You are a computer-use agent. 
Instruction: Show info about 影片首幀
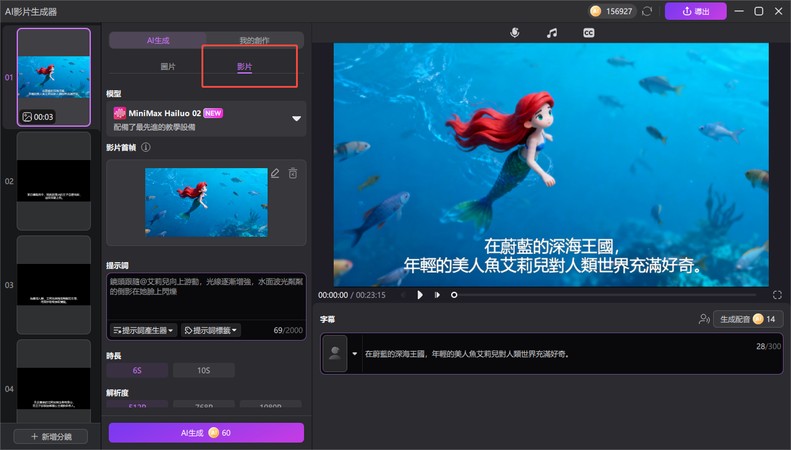(146, 147)
